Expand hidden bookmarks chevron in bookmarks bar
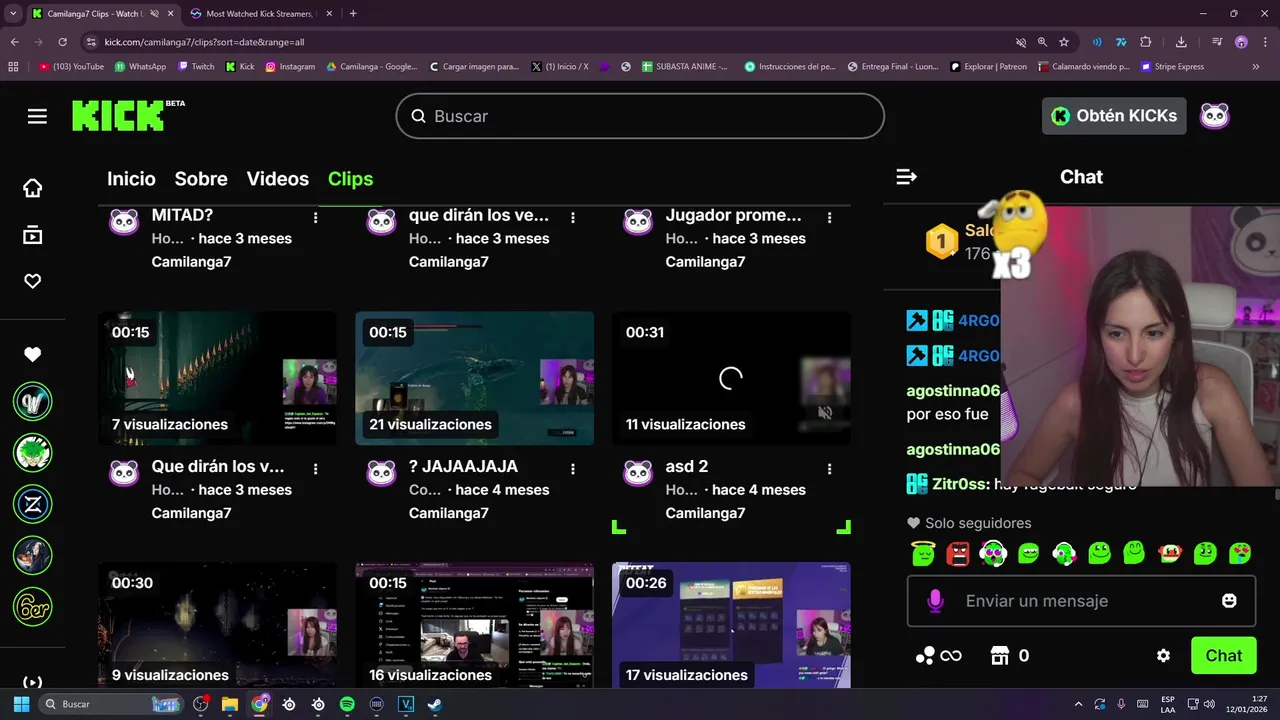The width and height of the screenshot is (1280, 720). pyautogui.click(x=1256, y=67)
